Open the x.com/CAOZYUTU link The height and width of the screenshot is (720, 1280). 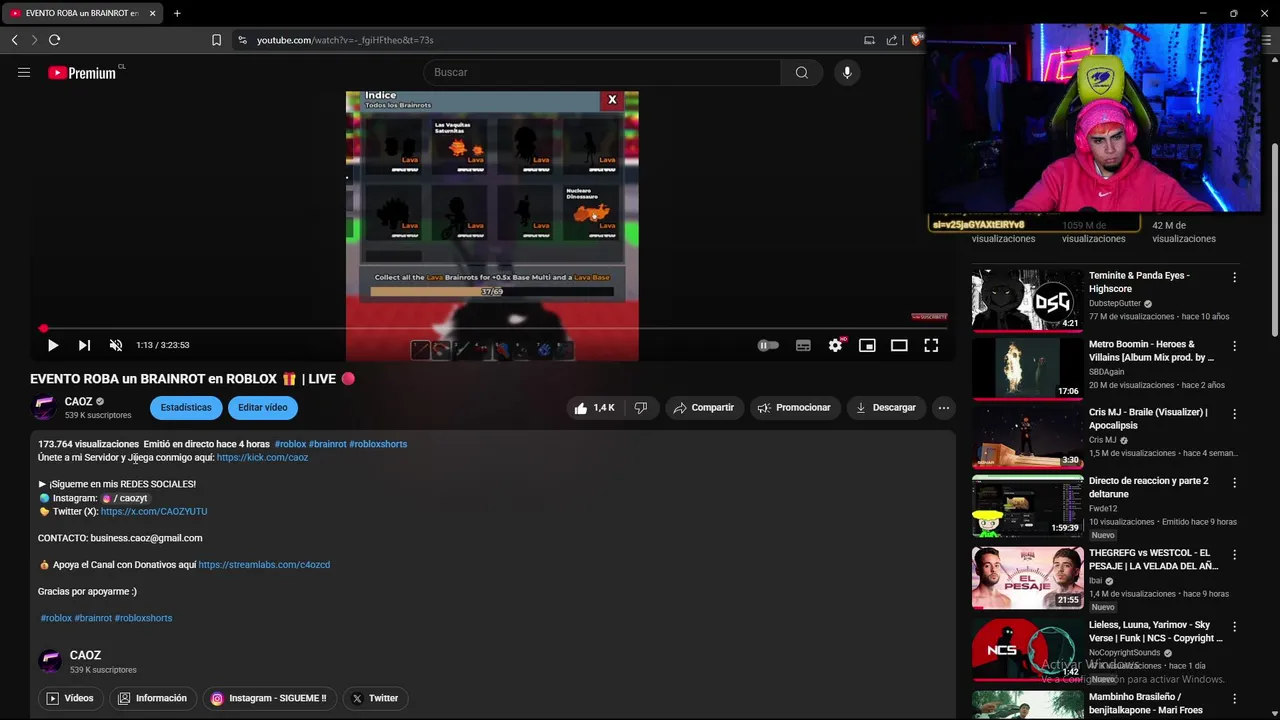pos(154,511)
